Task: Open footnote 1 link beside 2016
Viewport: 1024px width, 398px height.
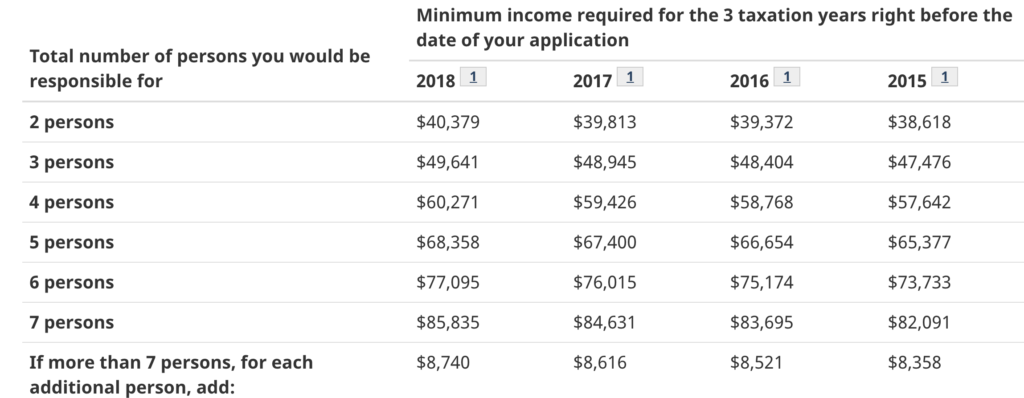Action: (x=787, y=77)
